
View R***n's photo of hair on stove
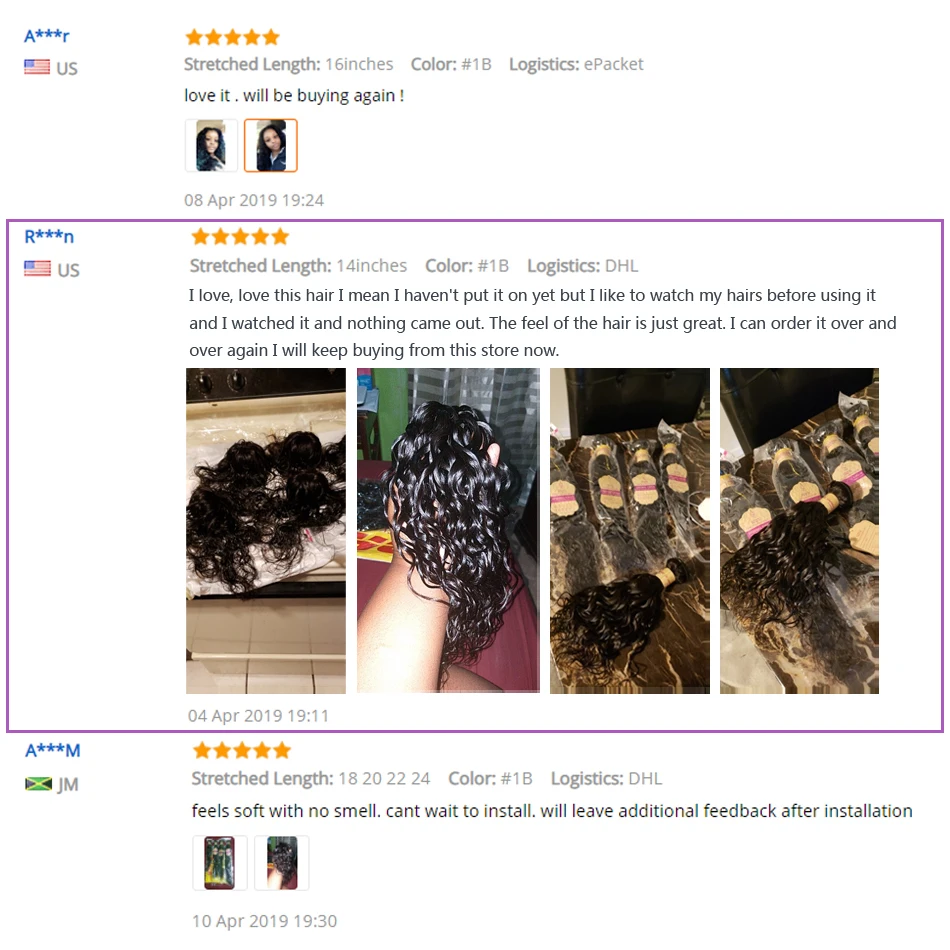(266, 531)
